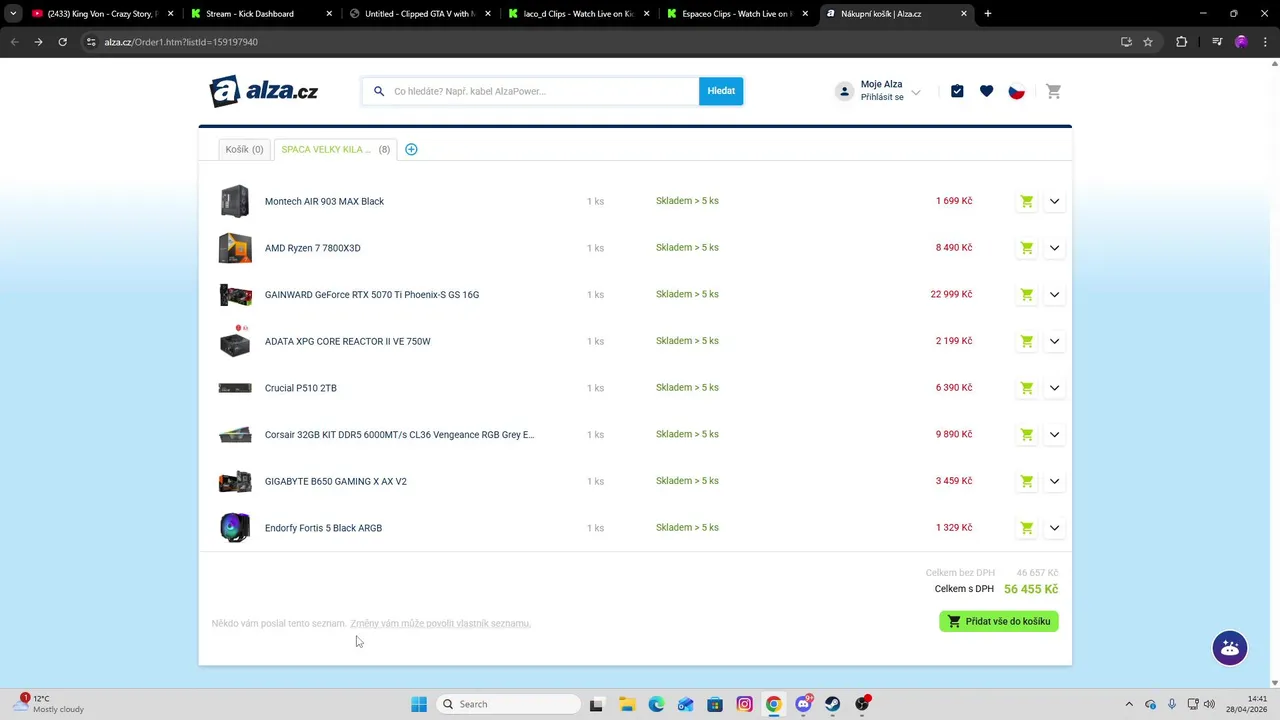Viewport: 1280px width, 720px height.
Task: Bookmark this page with star icon
Action: point(1148,42)
